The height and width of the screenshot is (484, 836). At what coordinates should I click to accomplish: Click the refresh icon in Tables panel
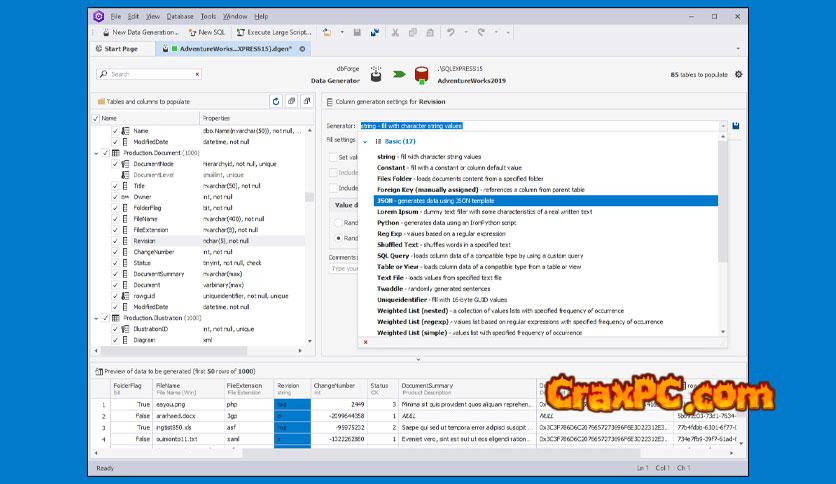click(276, 101)
